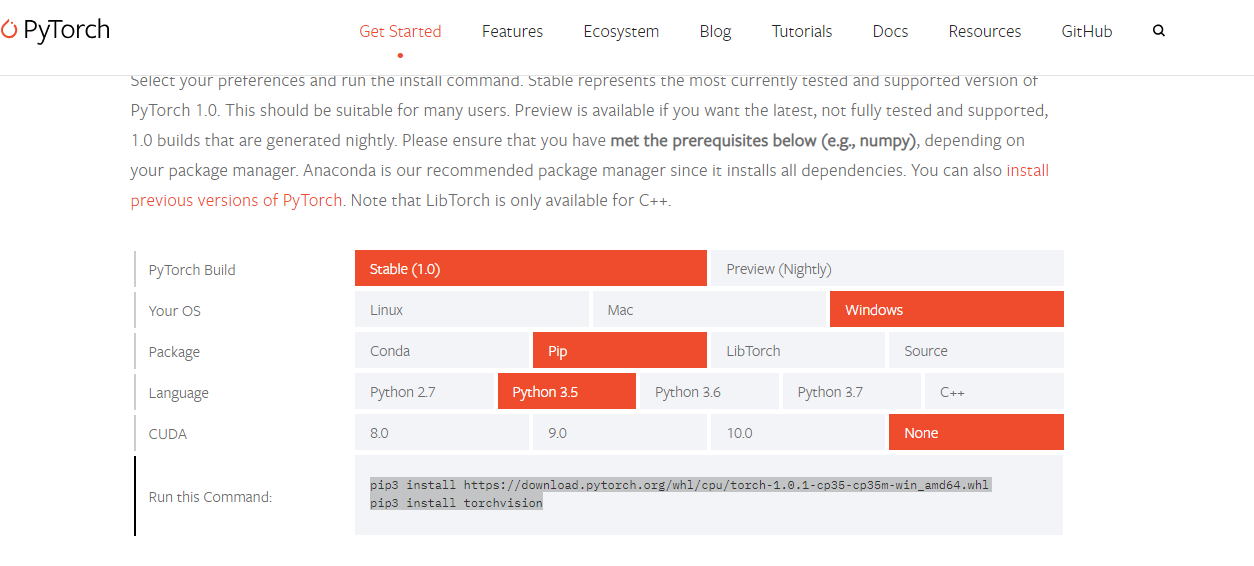Go to the Features menu item
This screenshot has height=566, width=1254.
click(x=512, y=31)
